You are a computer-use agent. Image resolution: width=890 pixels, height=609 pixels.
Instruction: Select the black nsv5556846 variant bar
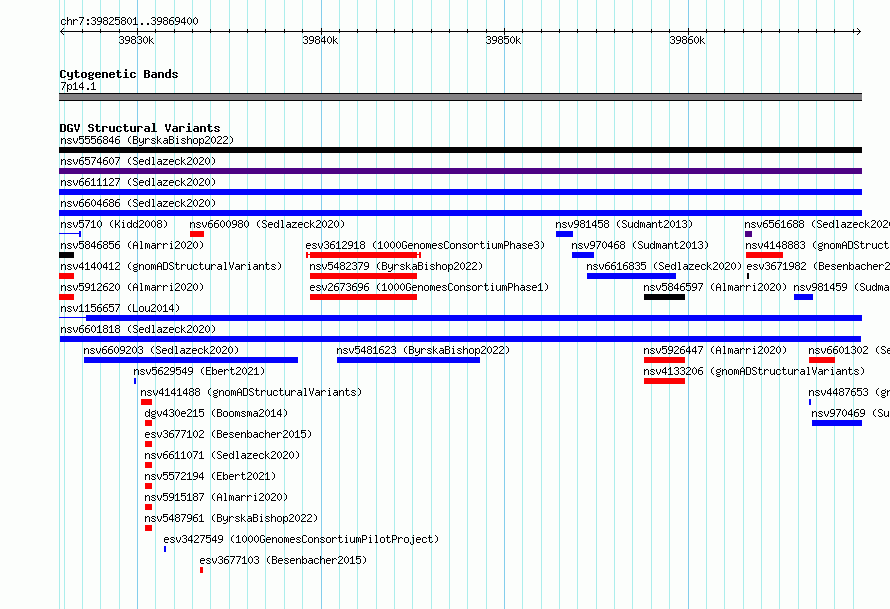[460, 150]
